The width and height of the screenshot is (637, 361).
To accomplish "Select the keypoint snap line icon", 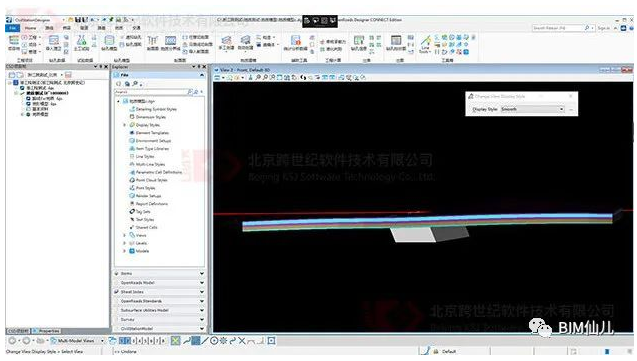I will 204,341.
